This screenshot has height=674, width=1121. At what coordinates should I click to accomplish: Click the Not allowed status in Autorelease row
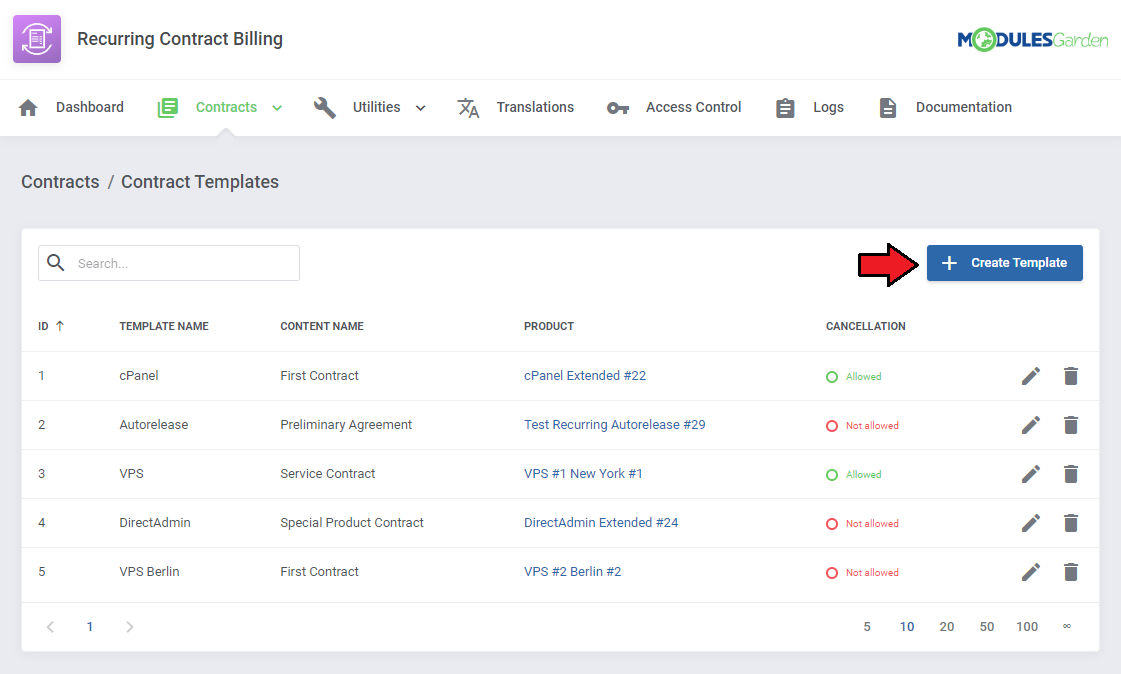pyautogui.click(x=862, y=426)
